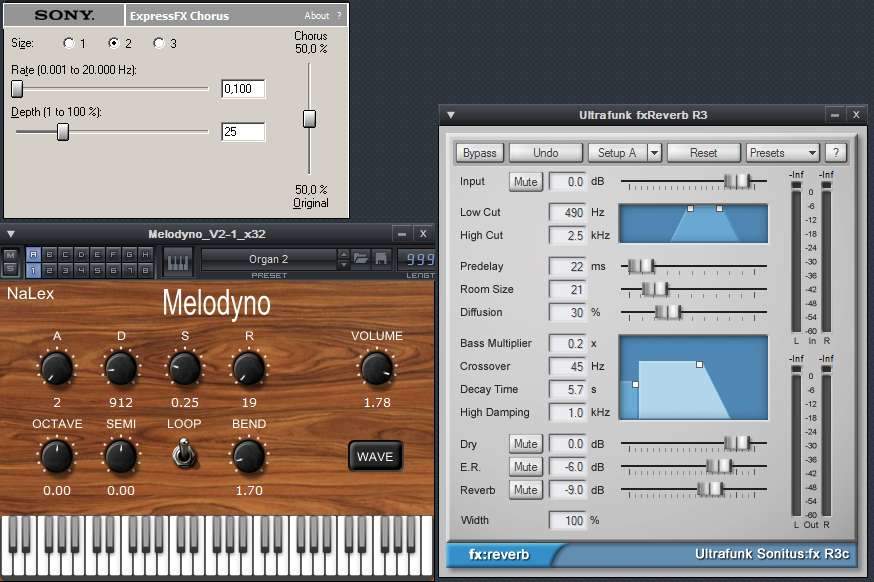The height and width of the screenshot is (582, 874).
Task: Mute the Dry signal
Action: (526, 444)
